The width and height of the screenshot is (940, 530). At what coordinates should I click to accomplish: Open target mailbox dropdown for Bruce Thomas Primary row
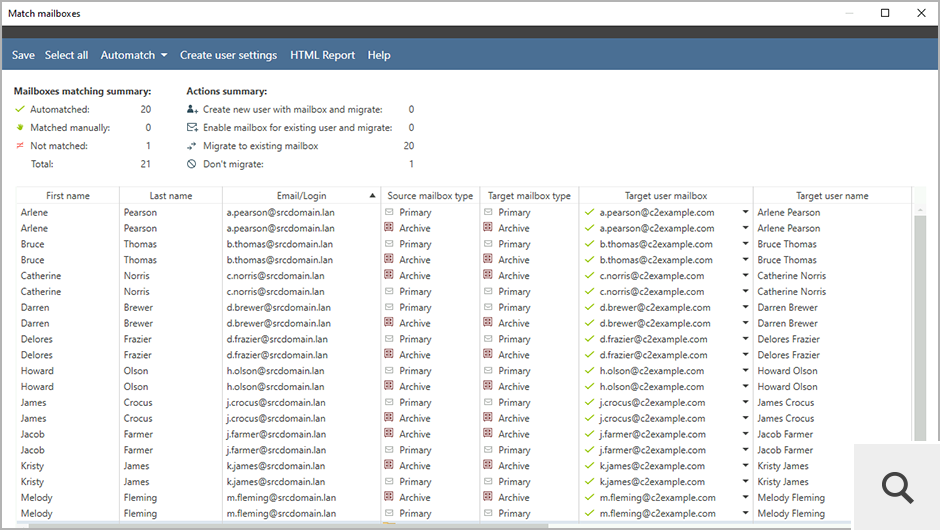point(745,244)
